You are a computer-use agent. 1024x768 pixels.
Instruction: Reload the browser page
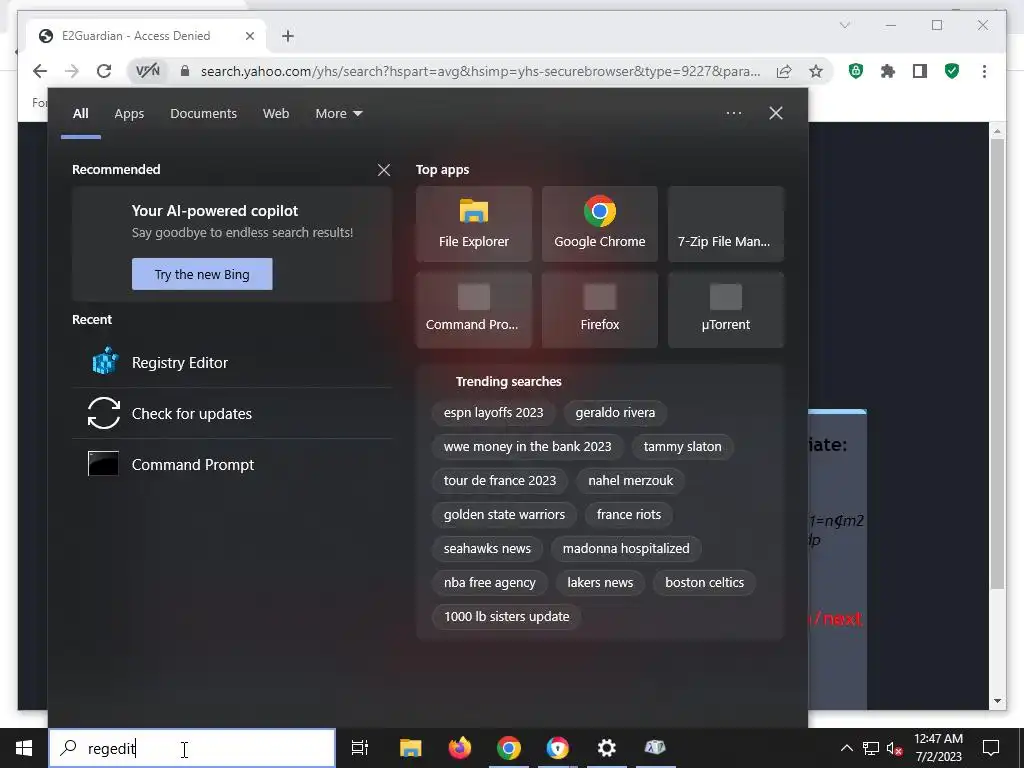tap(104, 71)
